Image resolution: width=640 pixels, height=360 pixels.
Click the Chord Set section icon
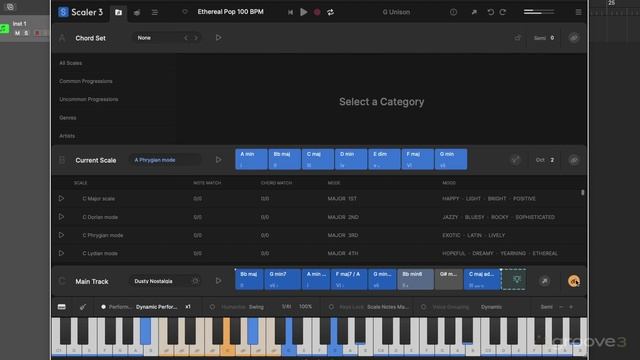[x=62, y=38]
